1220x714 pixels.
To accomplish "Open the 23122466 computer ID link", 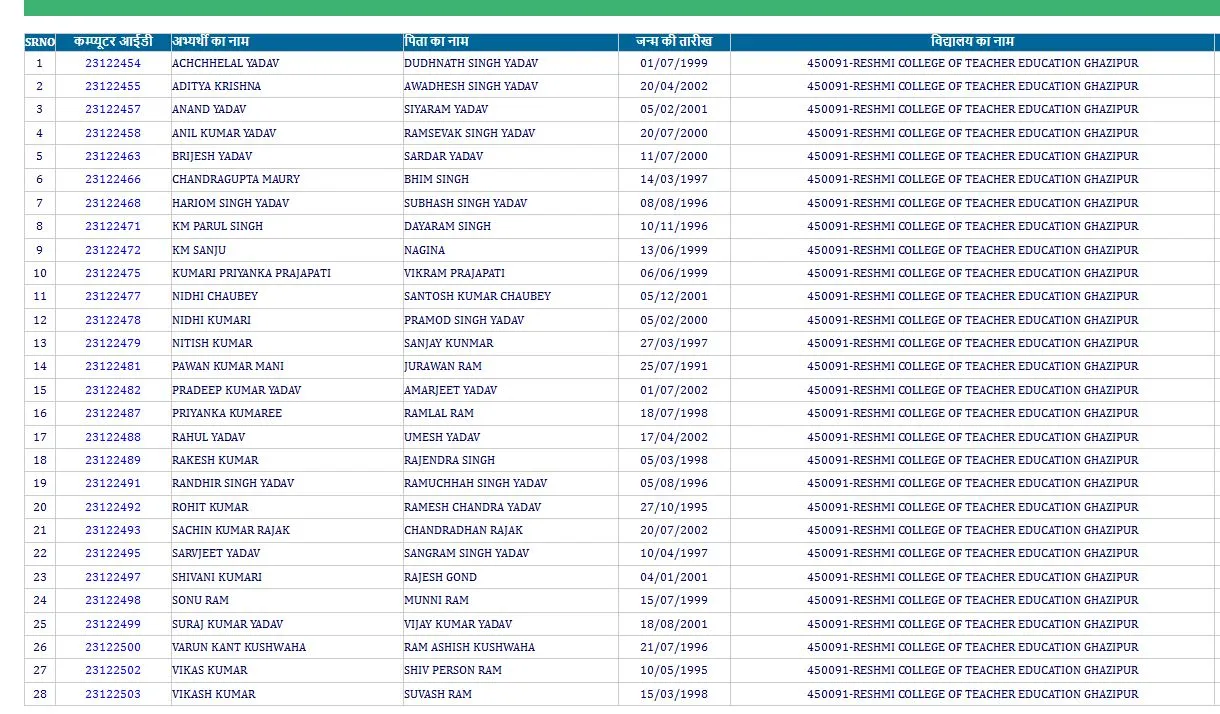I will coord(113,180).
